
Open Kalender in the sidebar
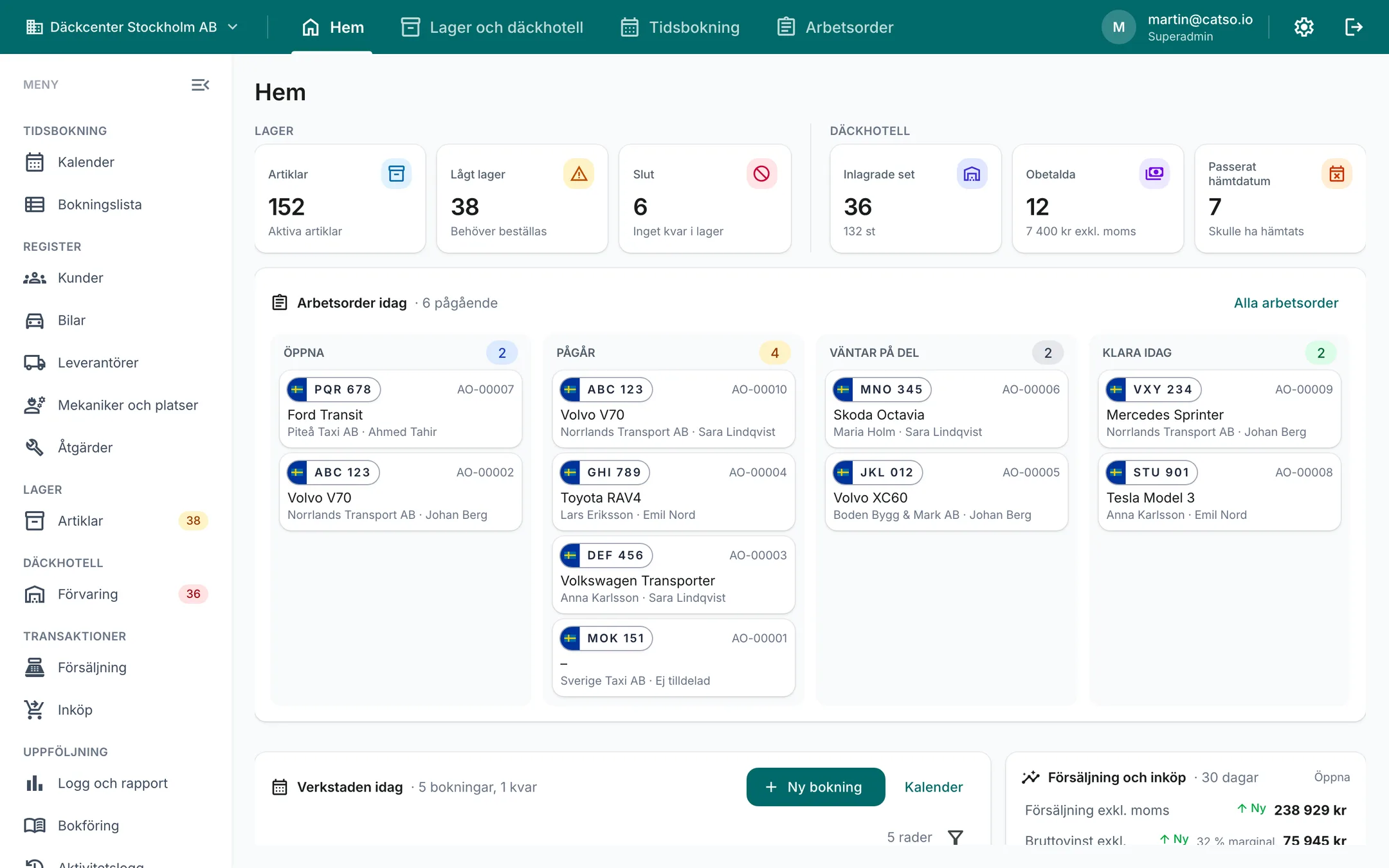point(116,162)
